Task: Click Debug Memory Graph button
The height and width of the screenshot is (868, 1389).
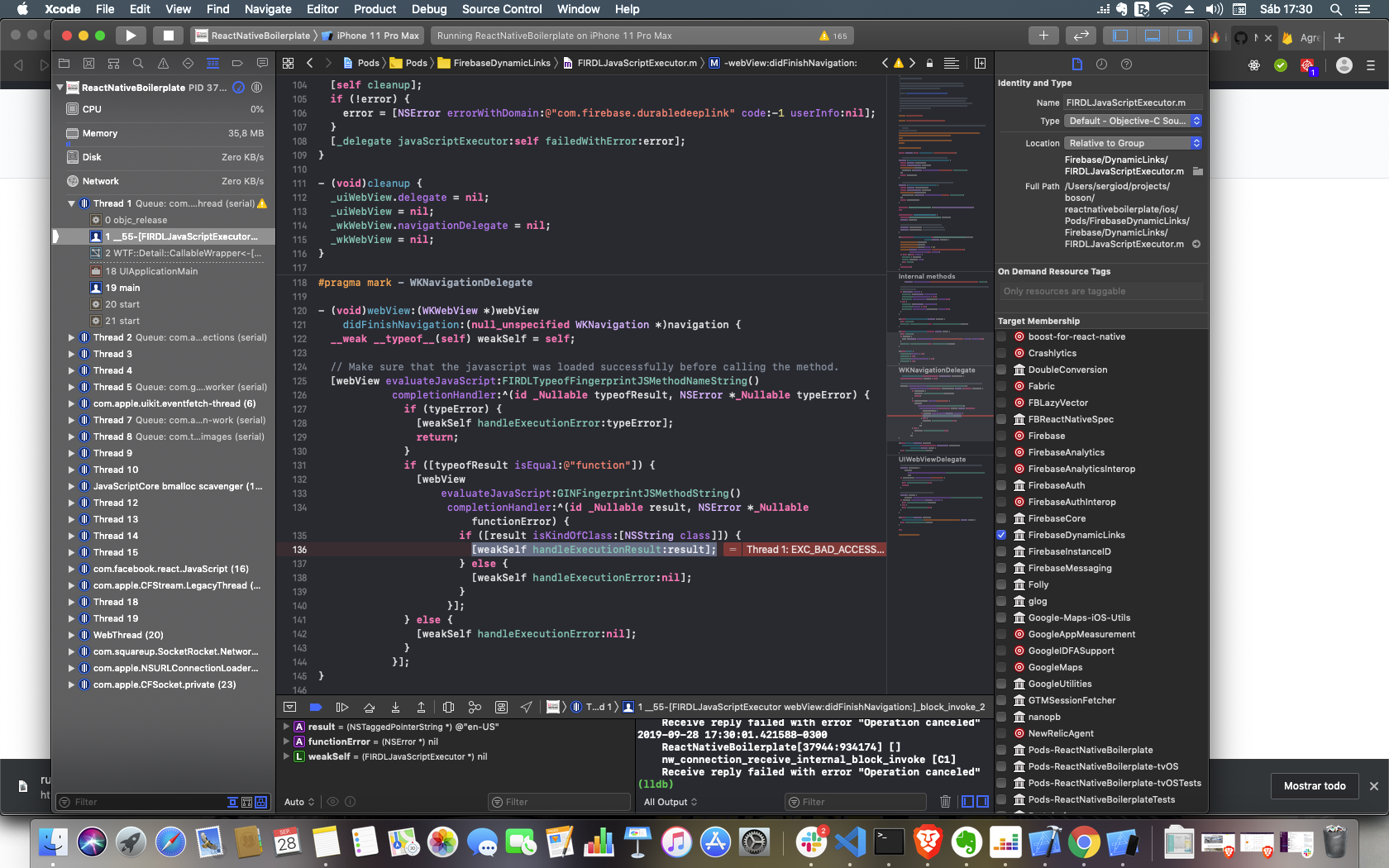Action: click(x=475, y=708)
